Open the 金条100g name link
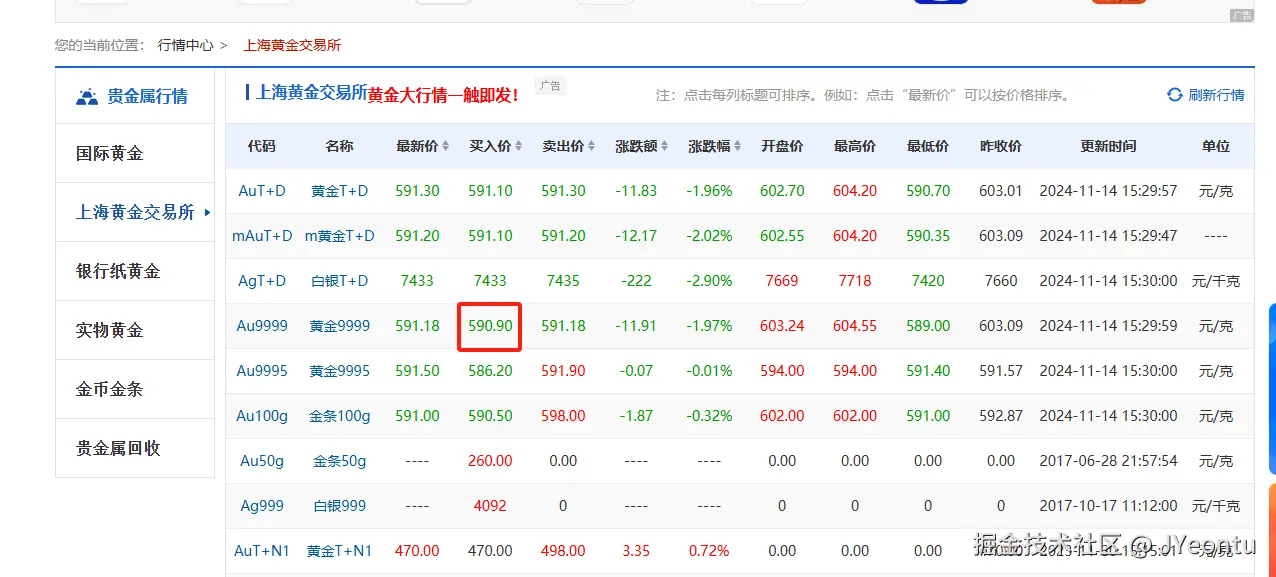 [340, 416]
